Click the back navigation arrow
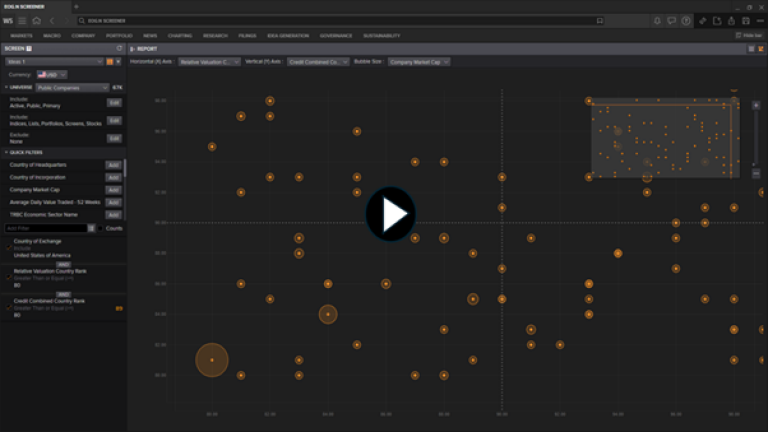Viewport: 768px width, 432px height. [51, 20]
